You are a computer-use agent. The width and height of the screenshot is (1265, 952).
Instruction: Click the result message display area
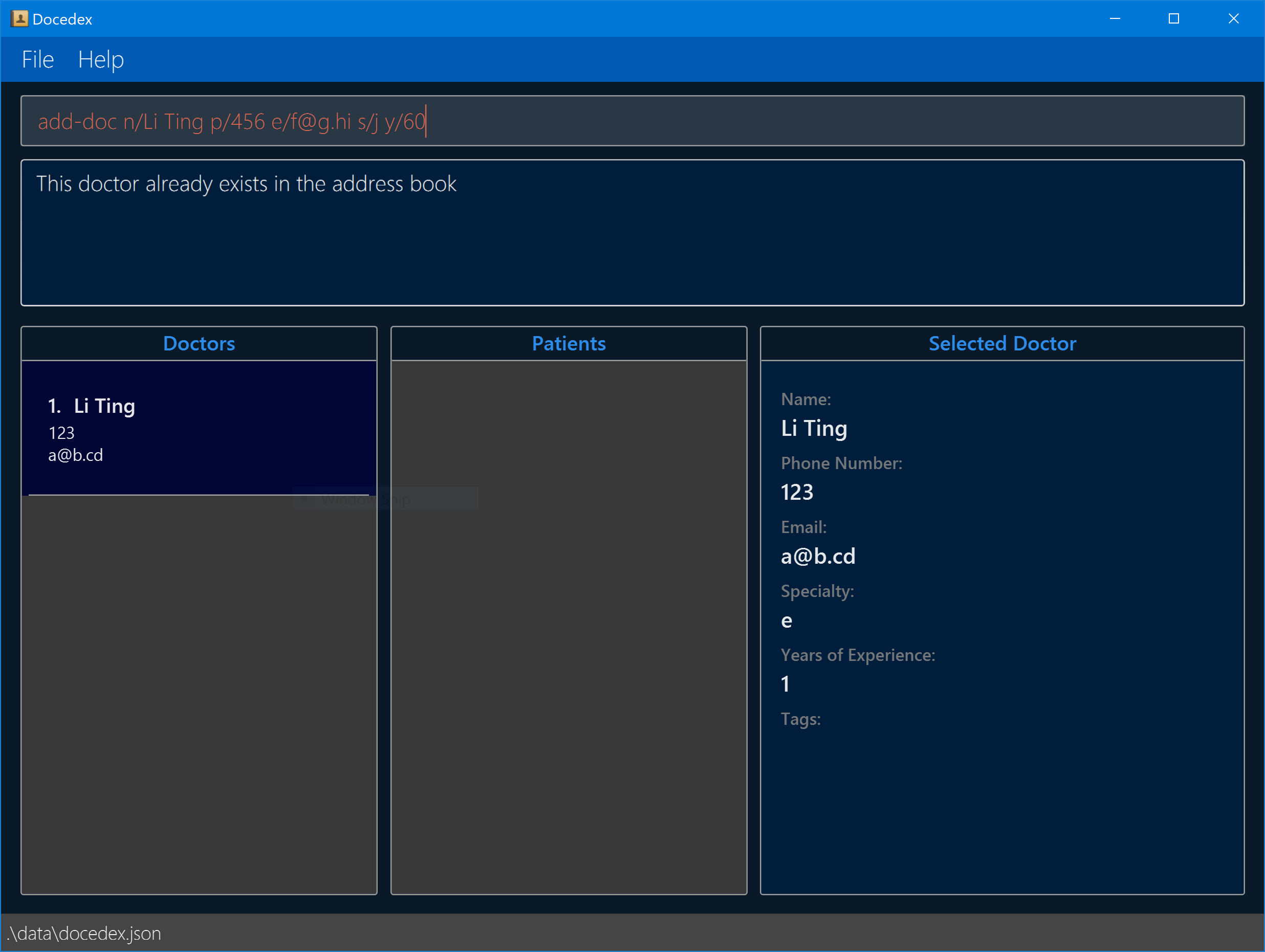click(632, 233)
